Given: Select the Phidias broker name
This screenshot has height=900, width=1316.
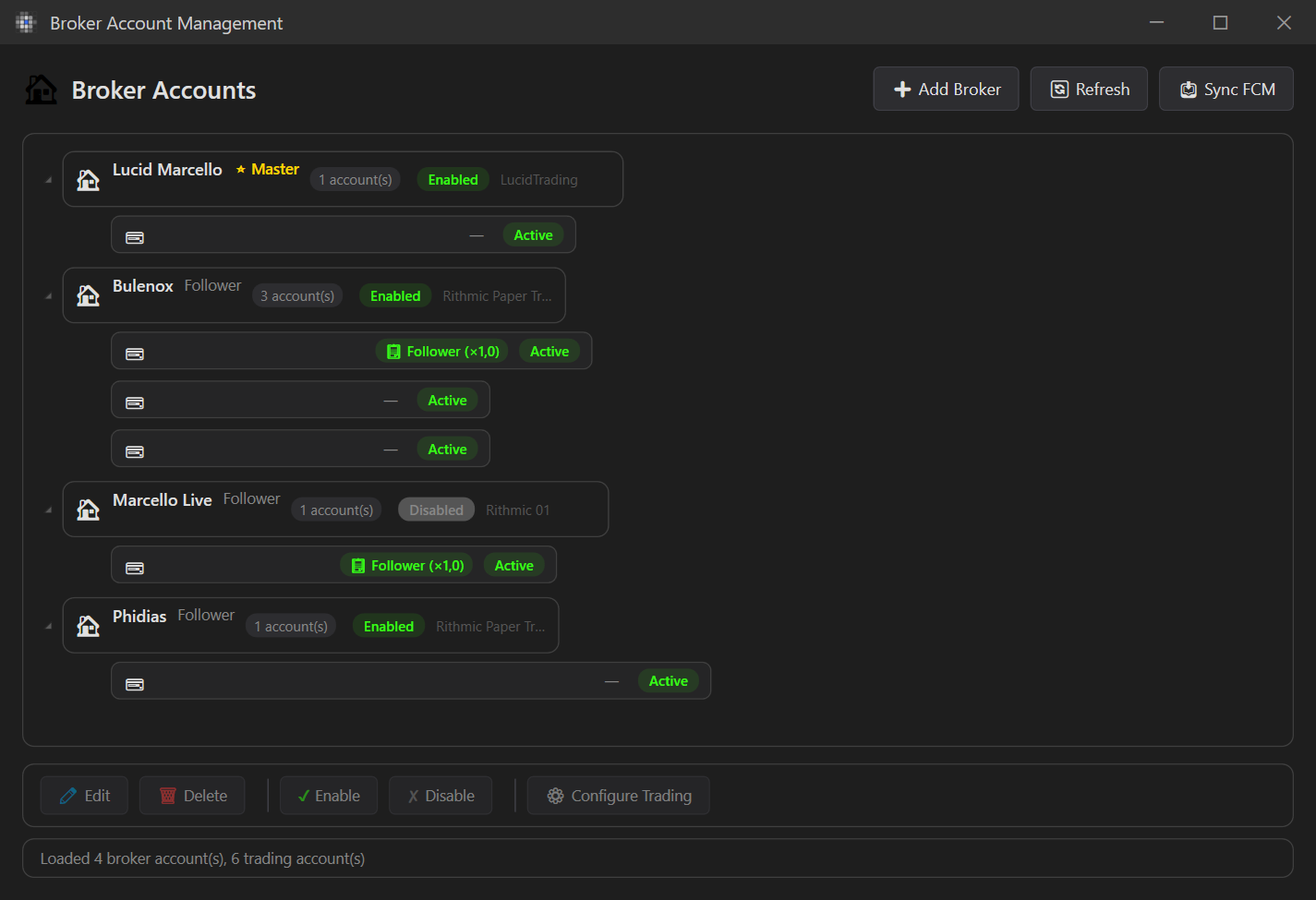Looking at the screenshot, I should pos(139,617).
